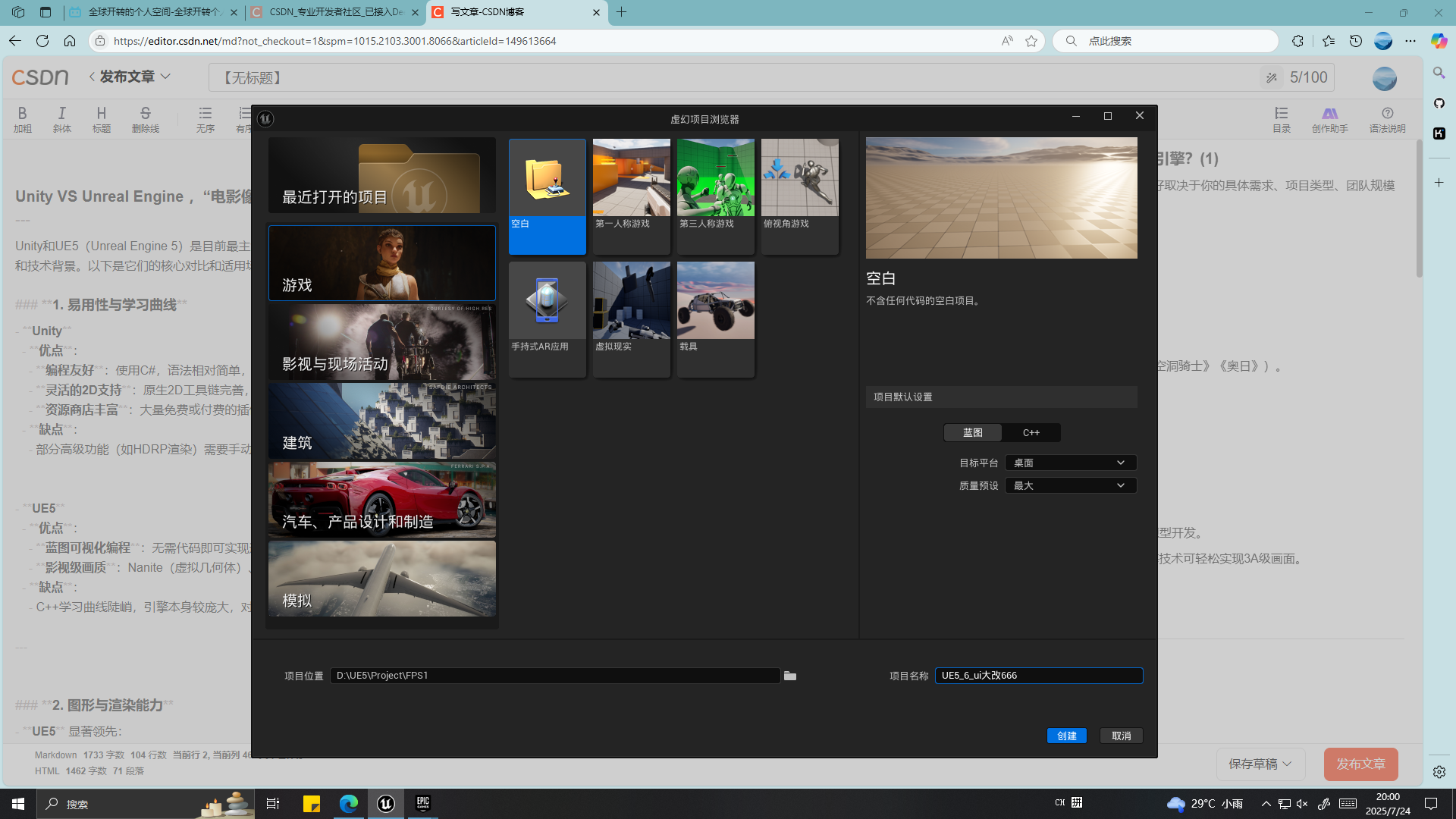Image resolution: width=1456 pixels, height=819 pixels.
Task: Collapse the 项目默认设置 section header
Action: click(x=1001, y=397)
